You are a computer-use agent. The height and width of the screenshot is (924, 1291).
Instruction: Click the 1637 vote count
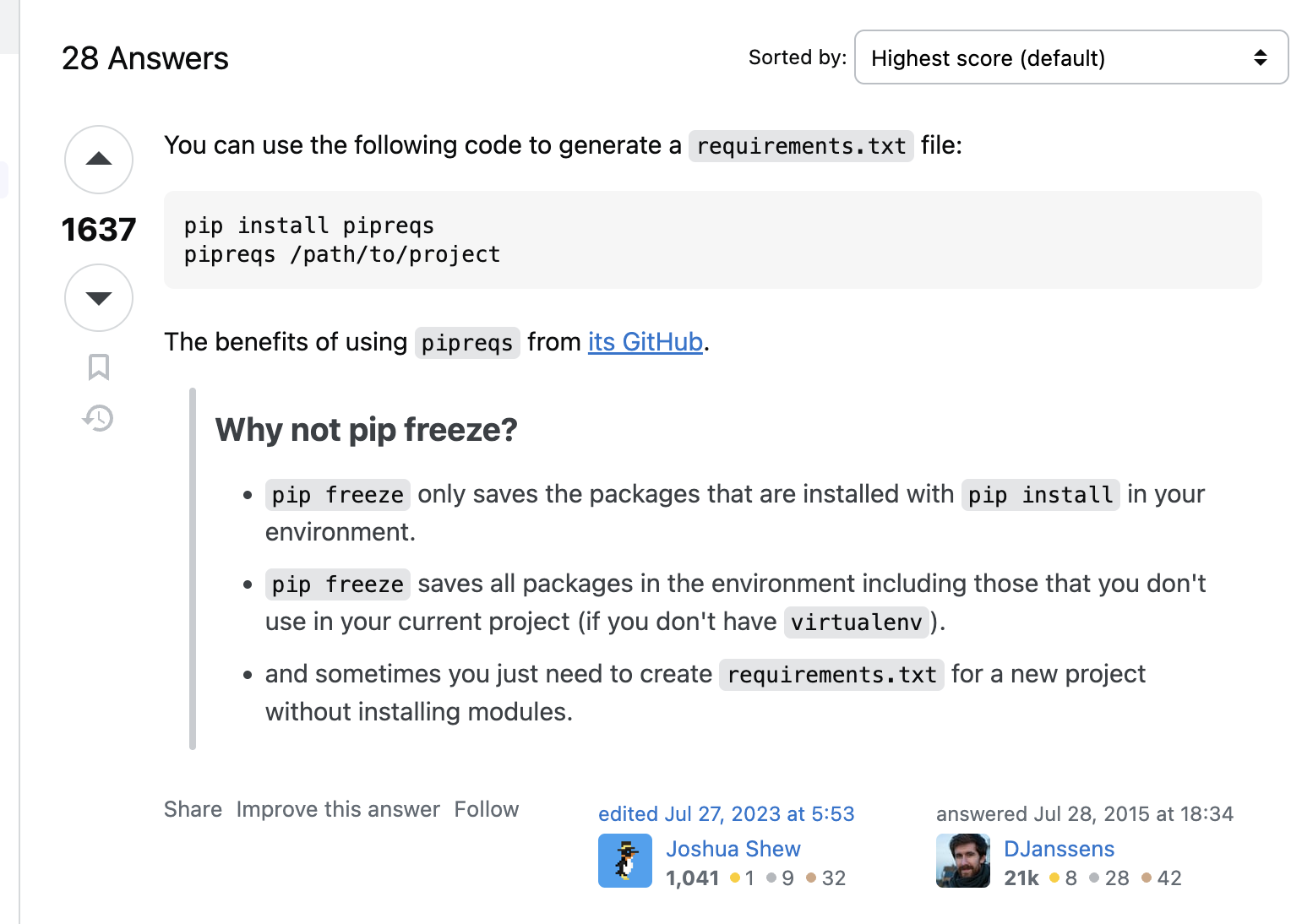pos(99,229)
